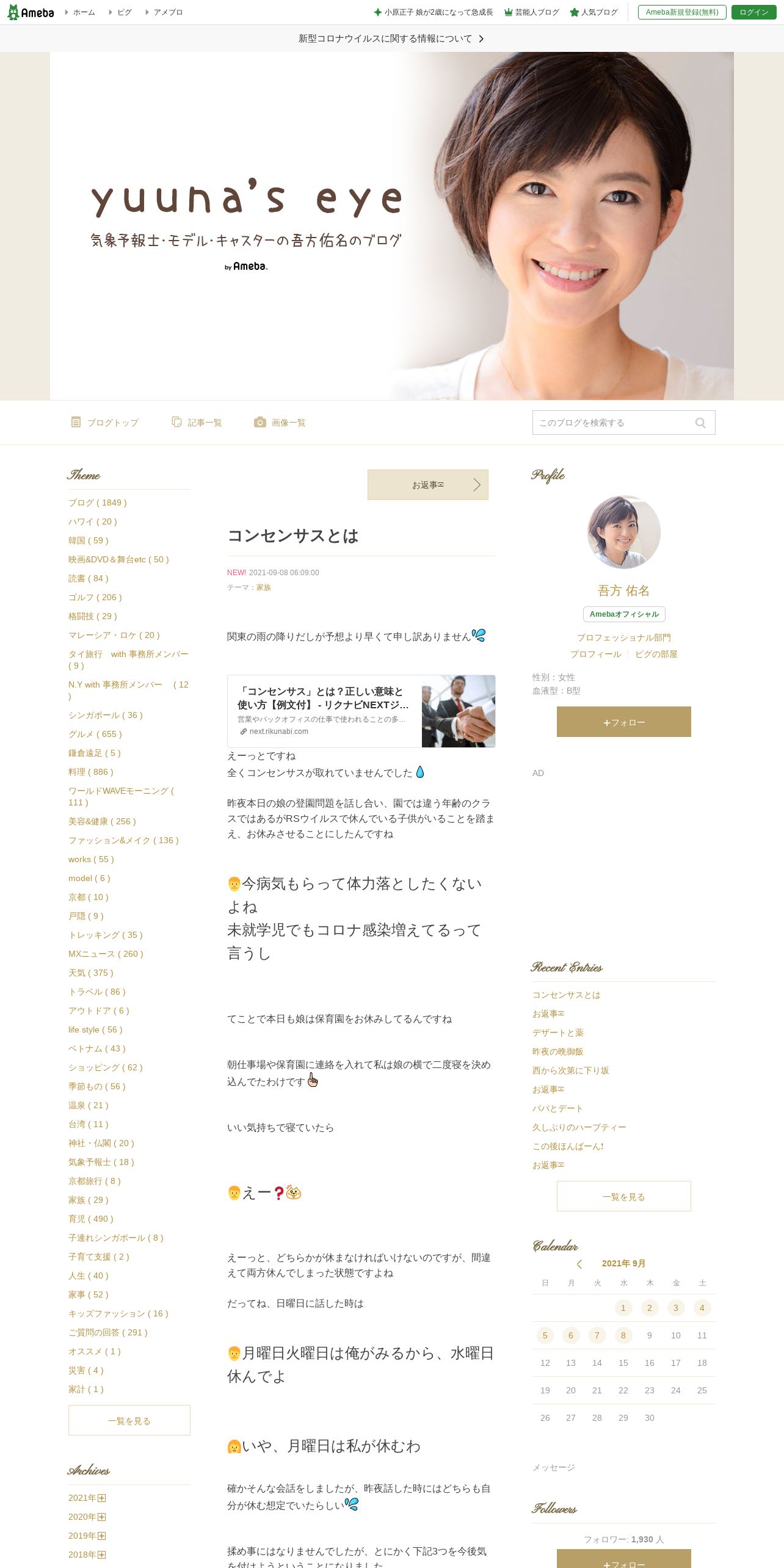Viewport: 784px width, 1568px height.
Task: Follow the blog from profile section
Action: point(623,722)
